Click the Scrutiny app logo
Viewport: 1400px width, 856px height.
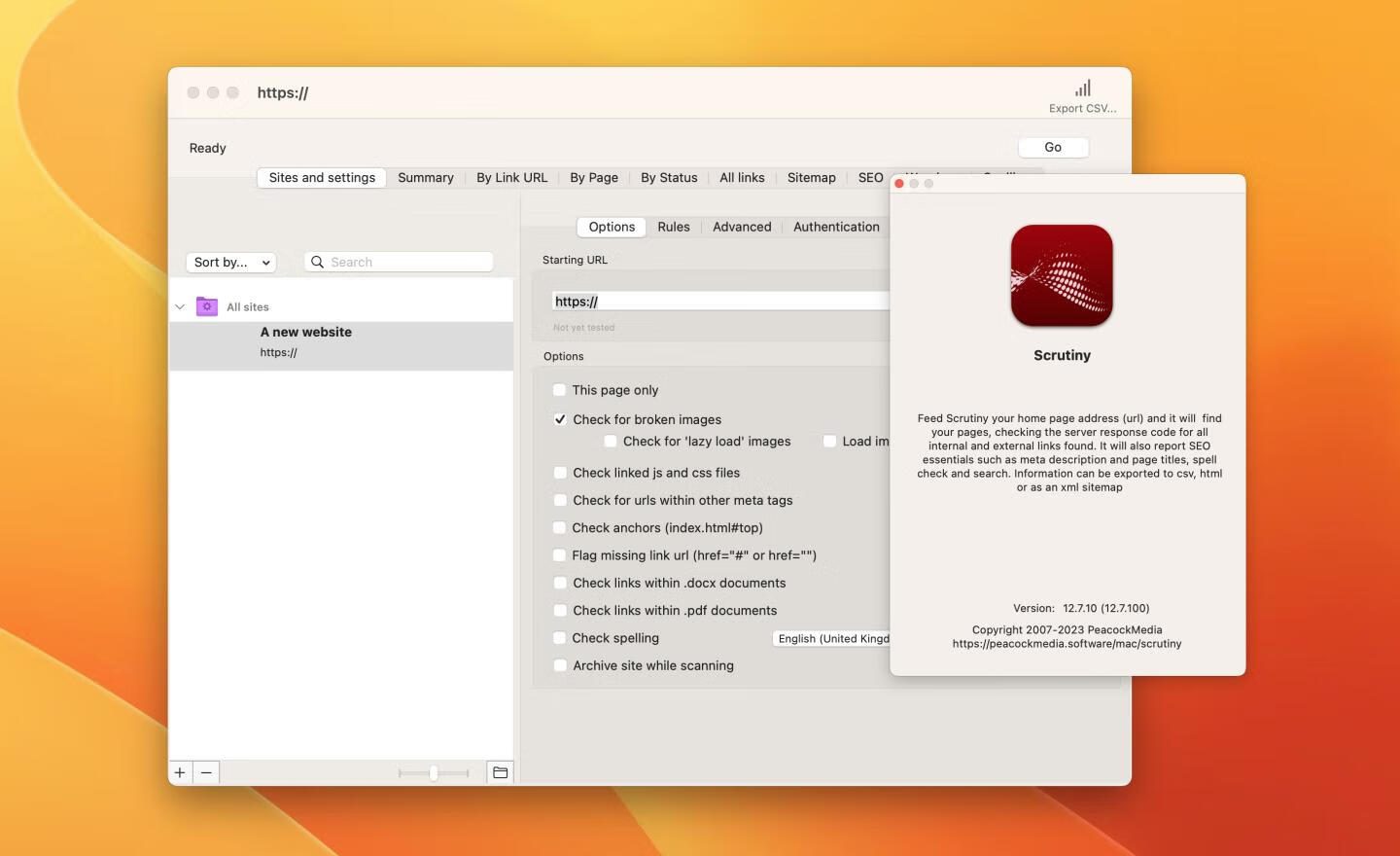tap(1062, 276)
